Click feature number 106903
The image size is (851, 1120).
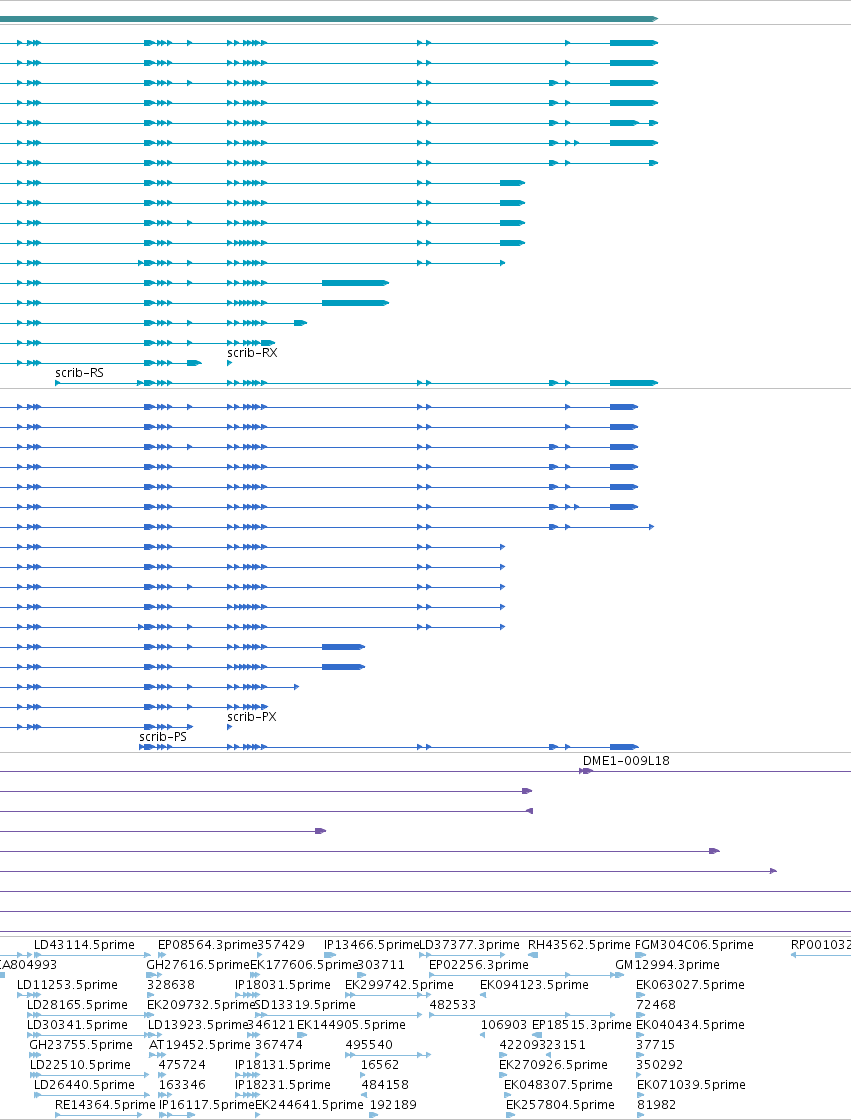pyautogui.click(x=504, y=1025)
